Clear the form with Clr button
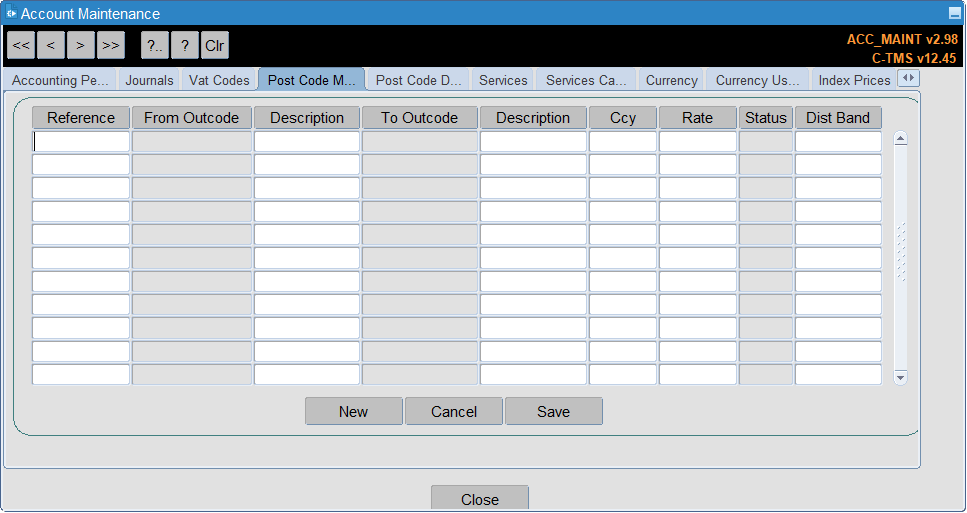The image size is (967, 513). click(x=215, y=46)
